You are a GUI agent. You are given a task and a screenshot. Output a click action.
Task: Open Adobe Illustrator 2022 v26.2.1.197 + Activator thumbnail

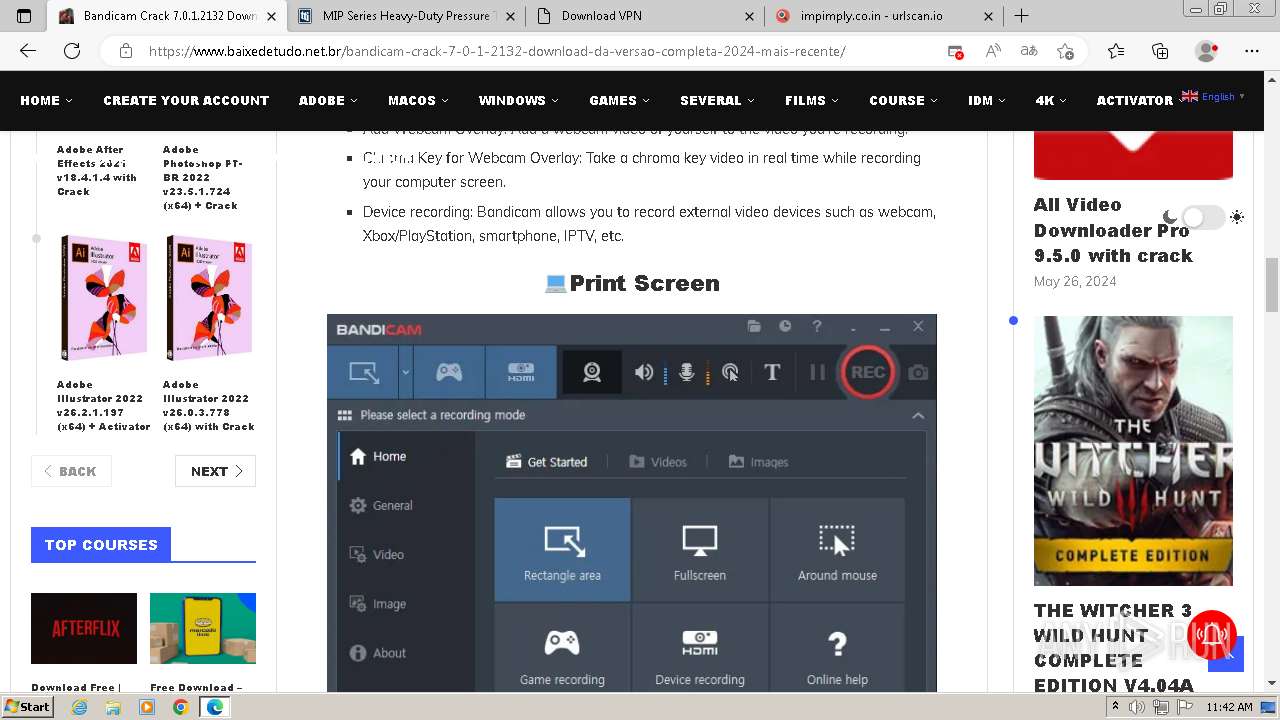[104, 298]
